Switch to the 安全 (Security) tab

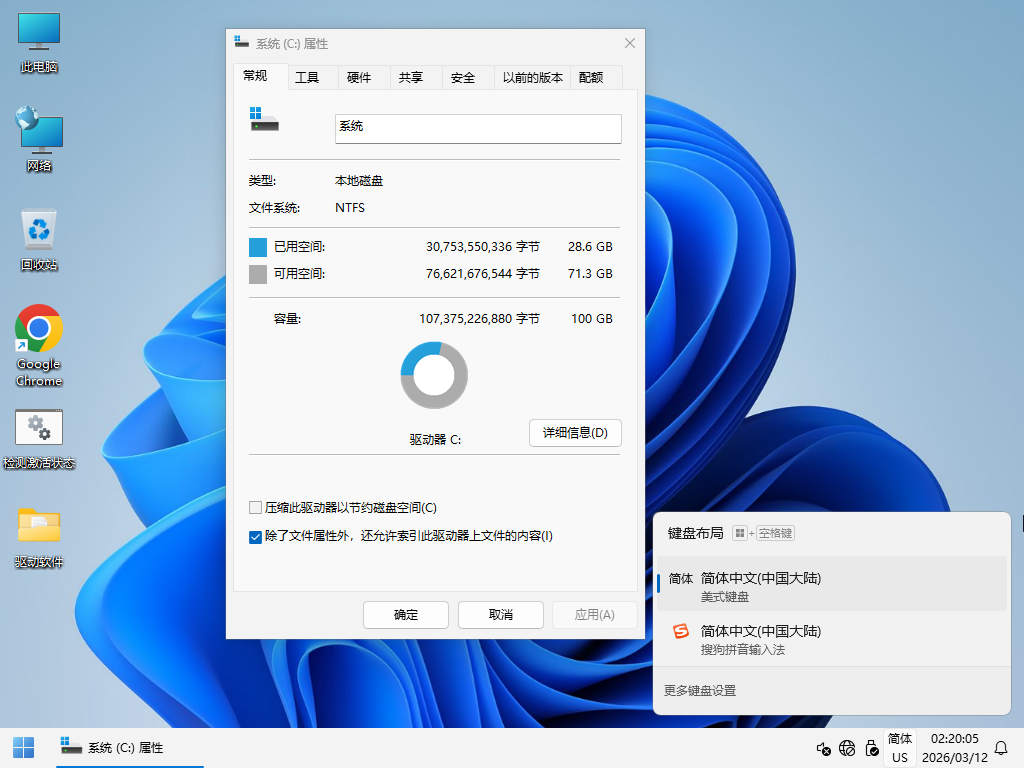coord(463,78)
